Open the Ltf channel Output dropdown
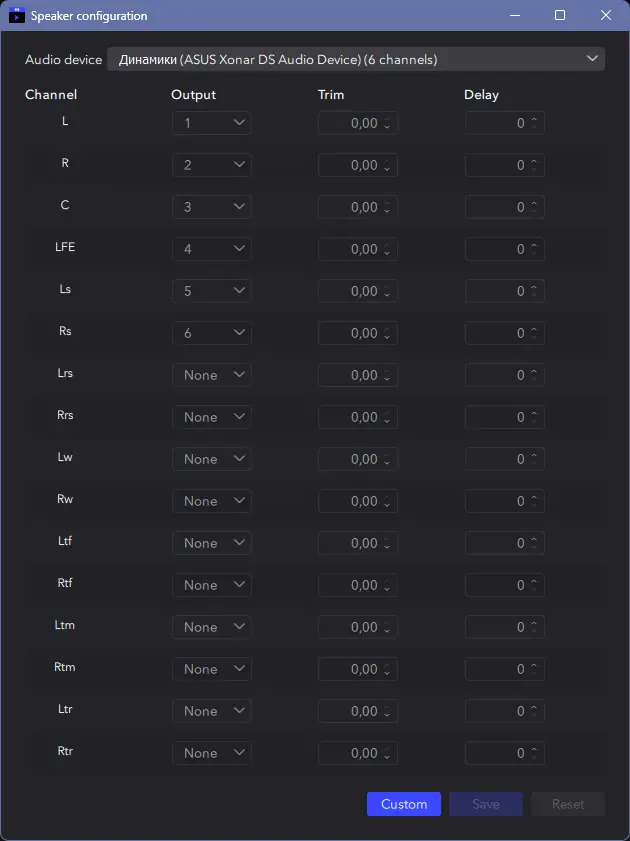 pos(211,543)
